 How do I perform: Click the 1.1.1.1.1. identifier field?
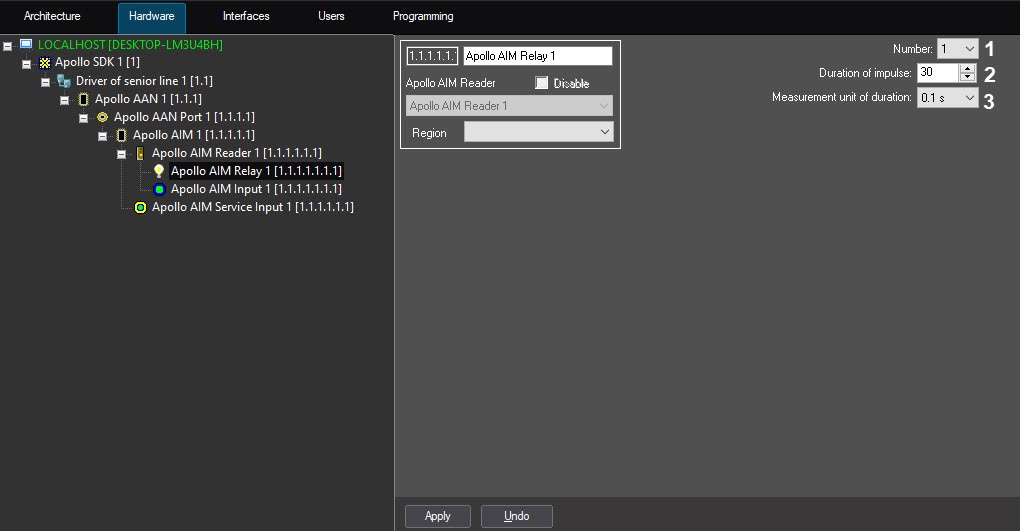(432, 56)
